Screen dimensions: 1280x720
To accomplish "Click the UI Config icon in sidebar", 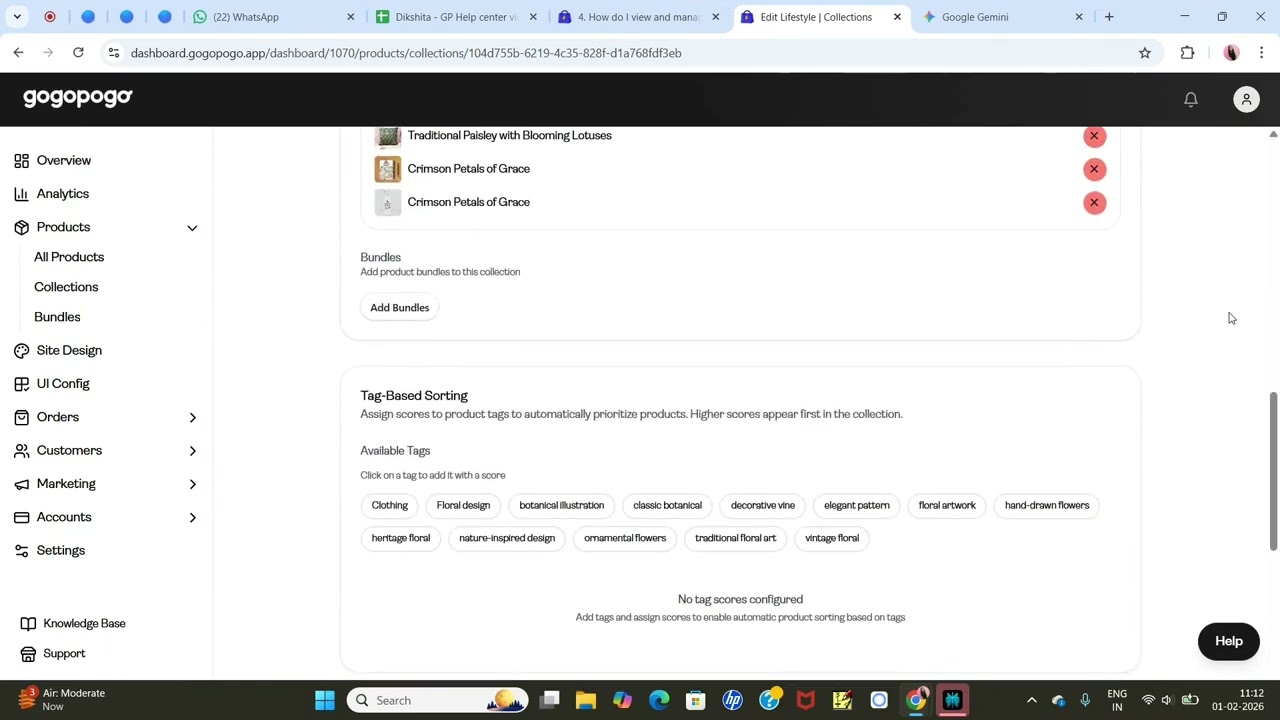I will [21, 384].
